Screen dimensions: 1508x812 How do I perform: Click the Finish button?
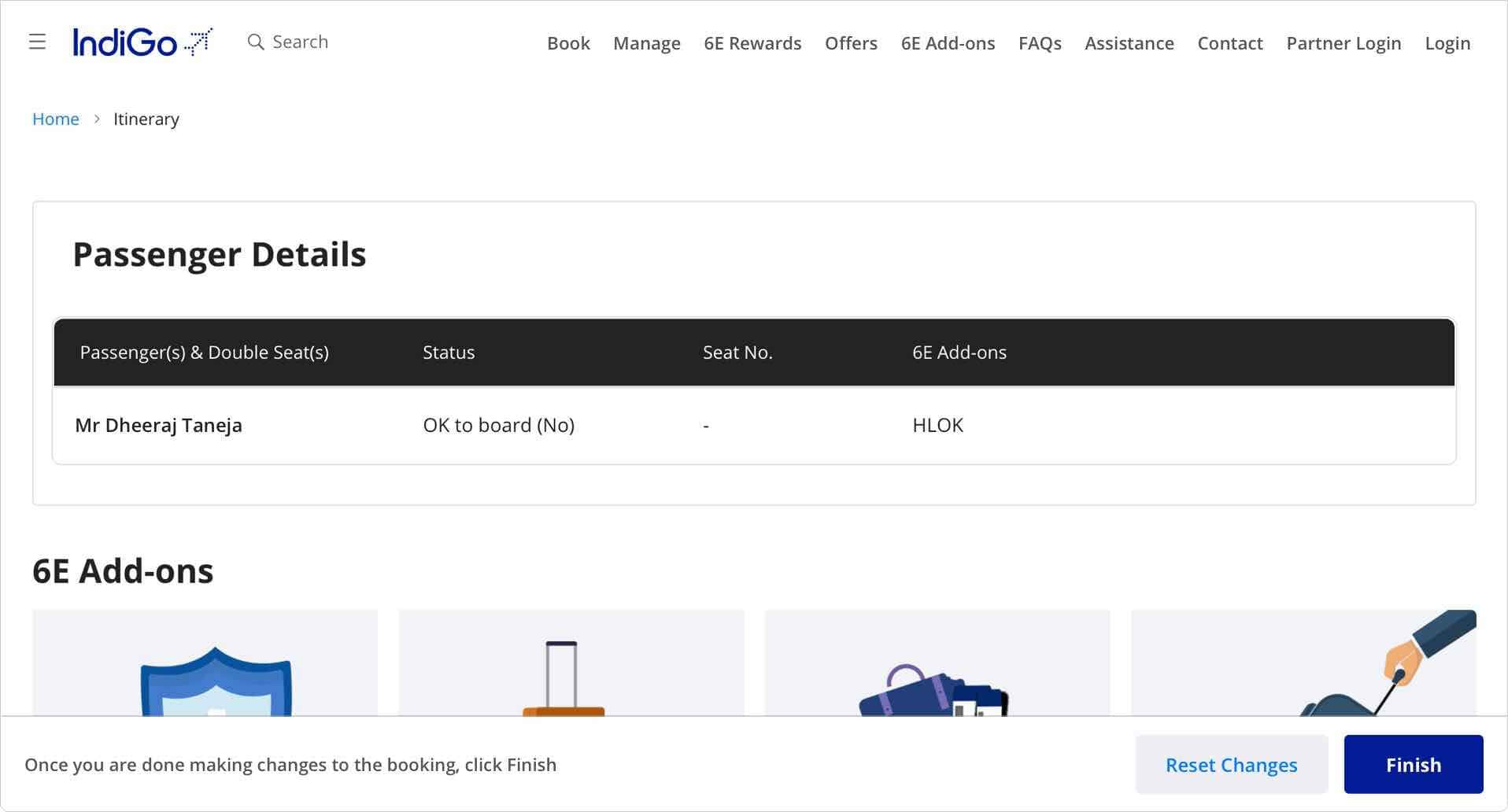point(1413,764)
